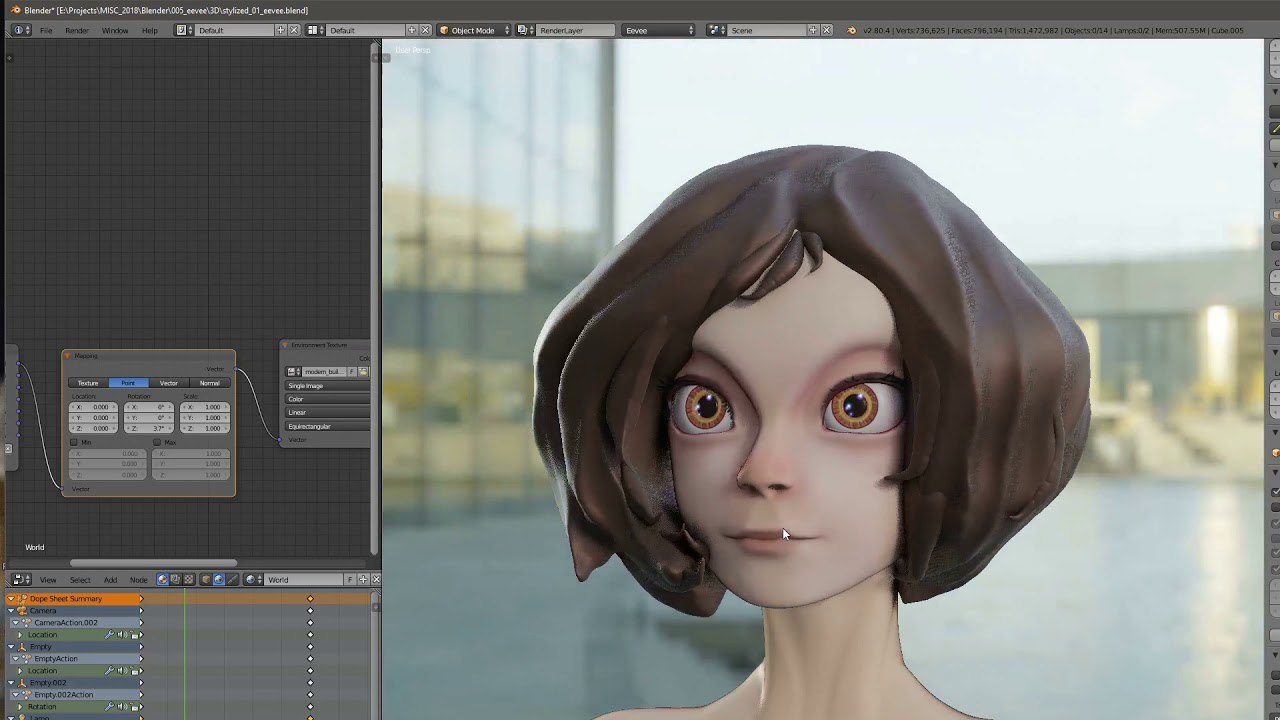
Task: Open Single Image source dropdown
Action: [x=328, y=386]
